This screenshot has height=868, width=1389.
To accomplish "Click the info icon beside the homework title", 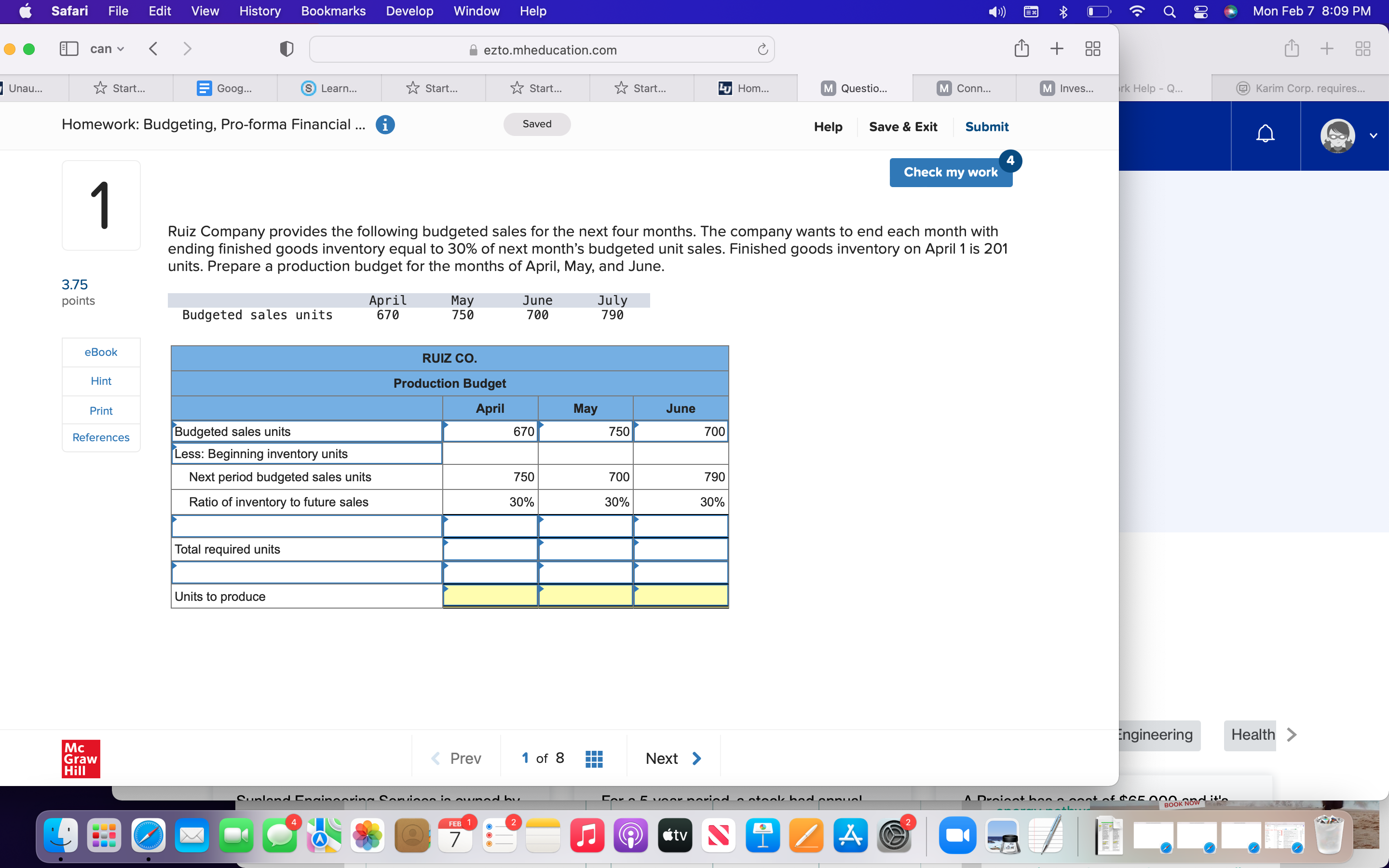I will 386,124.
